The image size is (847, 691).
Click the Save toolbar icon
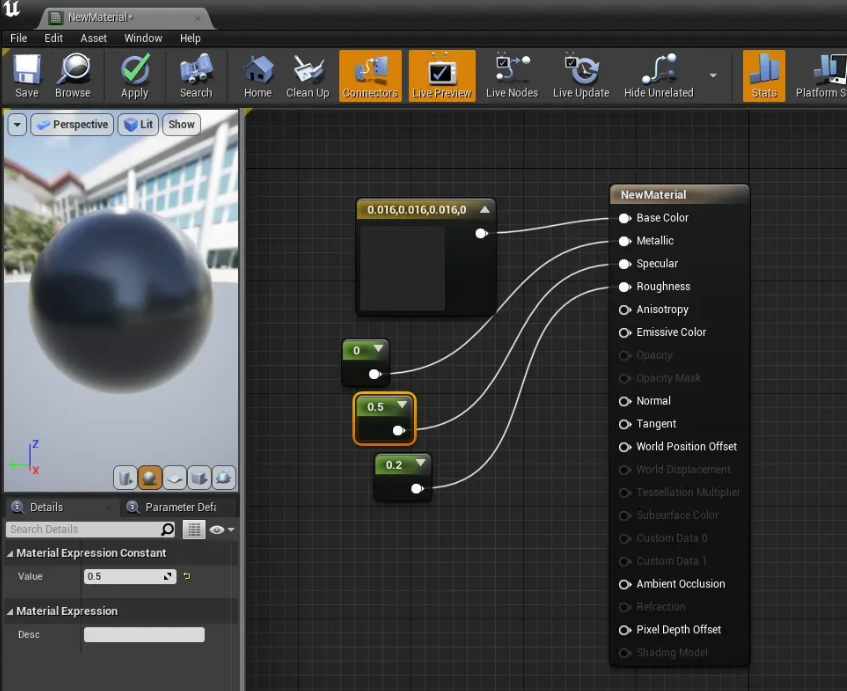click(x=27, y=76)
